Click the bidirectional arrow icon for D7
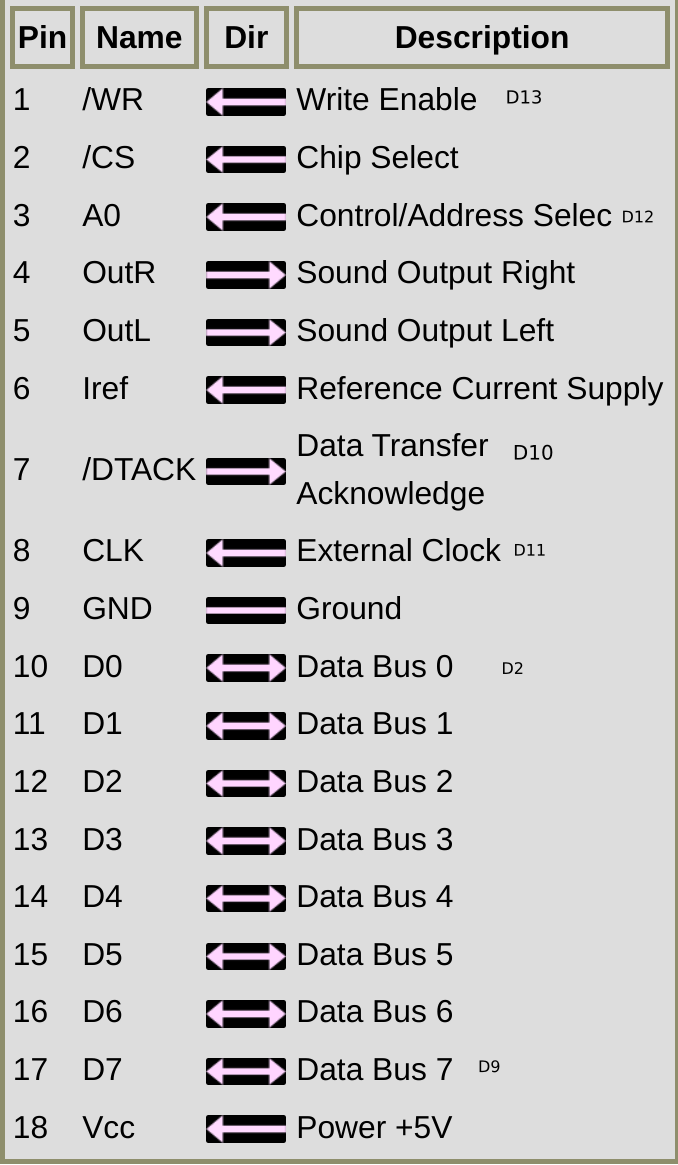 246,1071
